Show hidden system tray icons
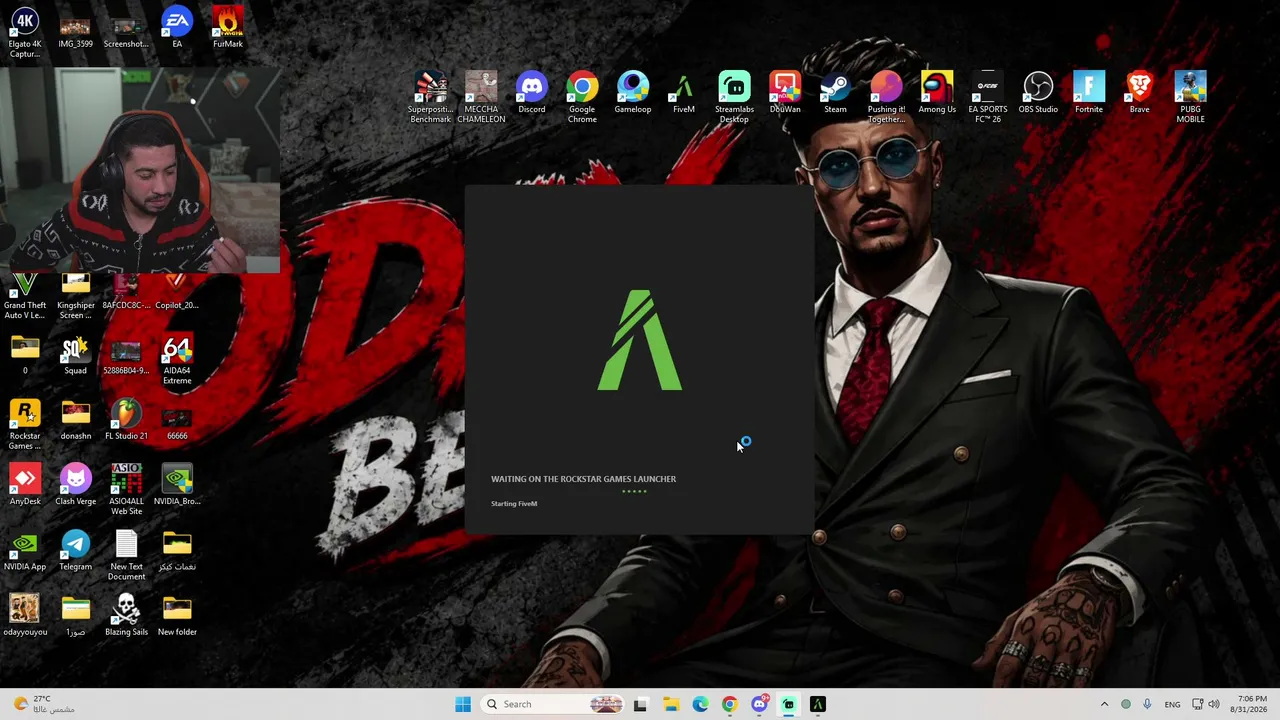The width and height of the screenshot is (1280, 720). pyautogui.click(x=1104, y=704)
